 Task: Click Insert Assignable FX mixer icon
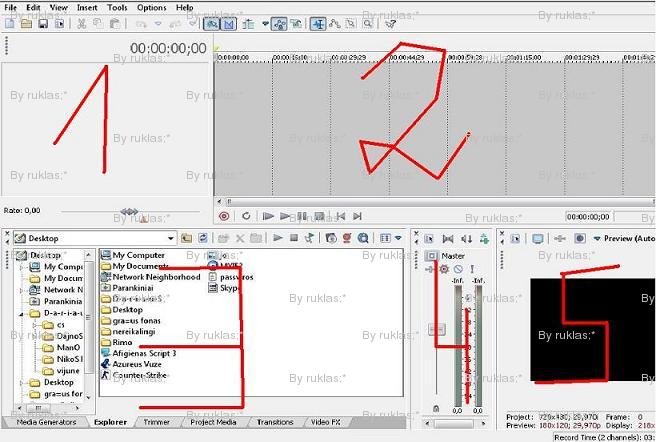point(484,239)
